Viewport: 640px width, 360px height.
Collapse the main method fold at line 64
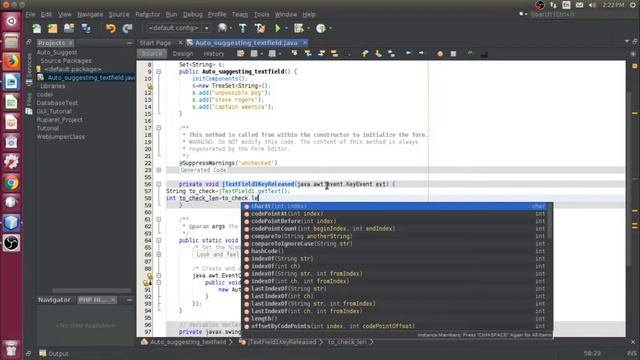point(159,240)
